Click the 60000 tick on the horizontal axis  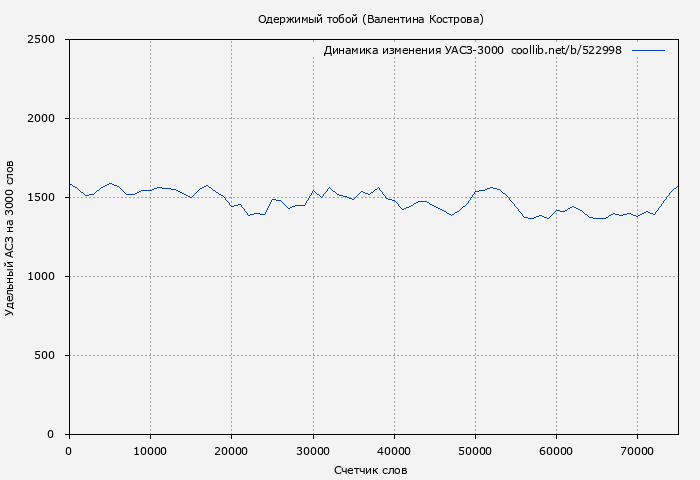click(x=557, y=452)
